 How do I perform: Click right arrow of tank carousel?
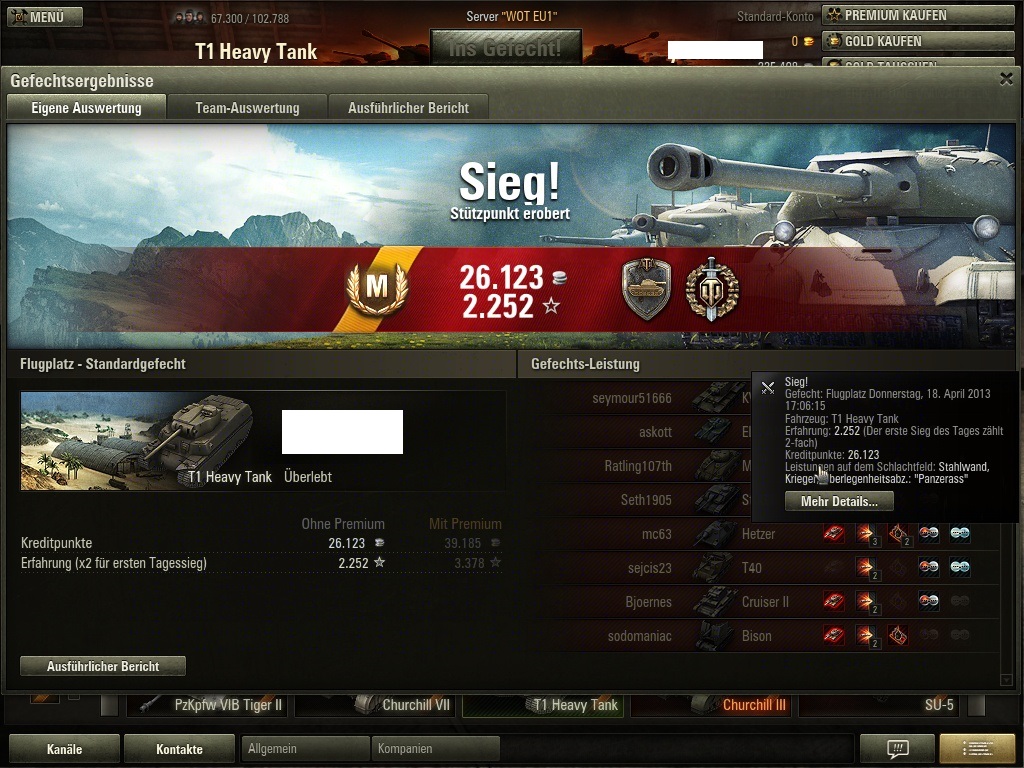[977, 705]
